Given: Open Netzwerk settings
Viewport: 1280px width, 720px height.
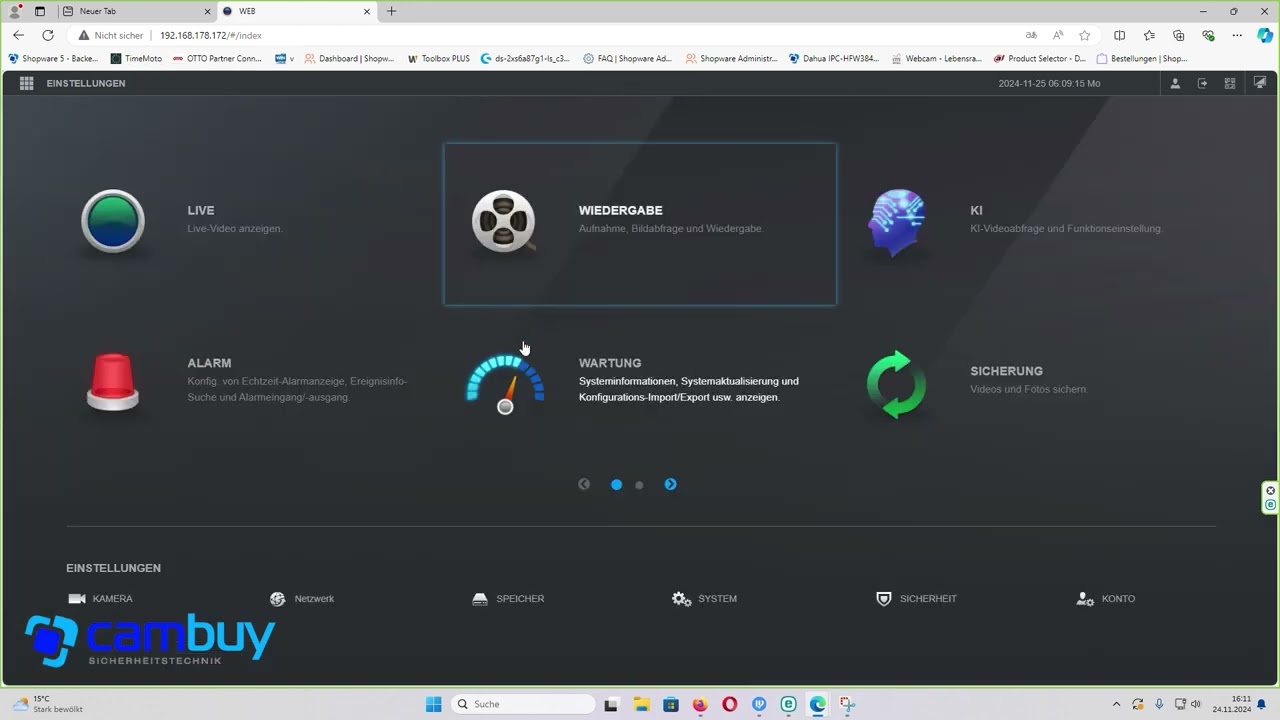Looking at the screenshot, I should (302, 599).
